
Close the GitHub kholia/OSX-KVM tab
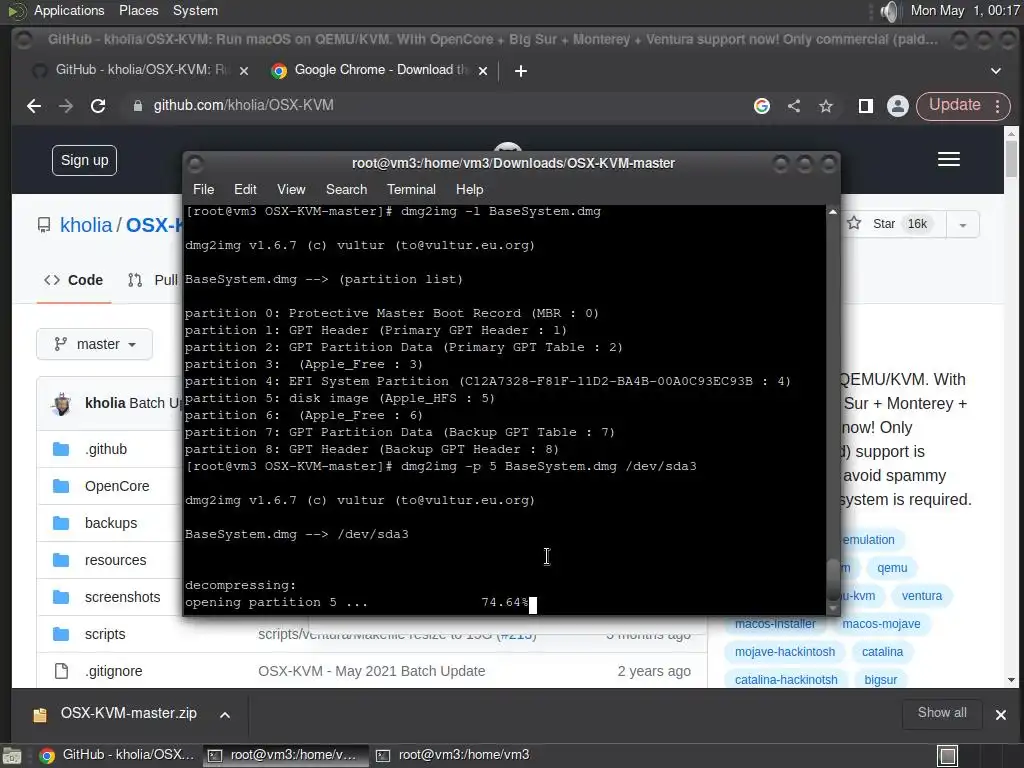tap(244, 71)
